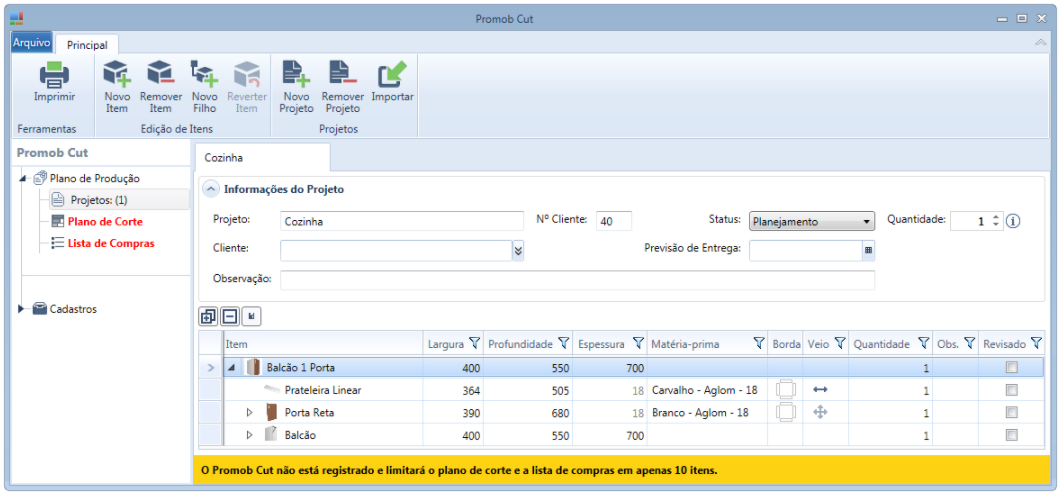
Task: Click the Carvalho - Aglom - 18 cell
Action: (707, 390)
